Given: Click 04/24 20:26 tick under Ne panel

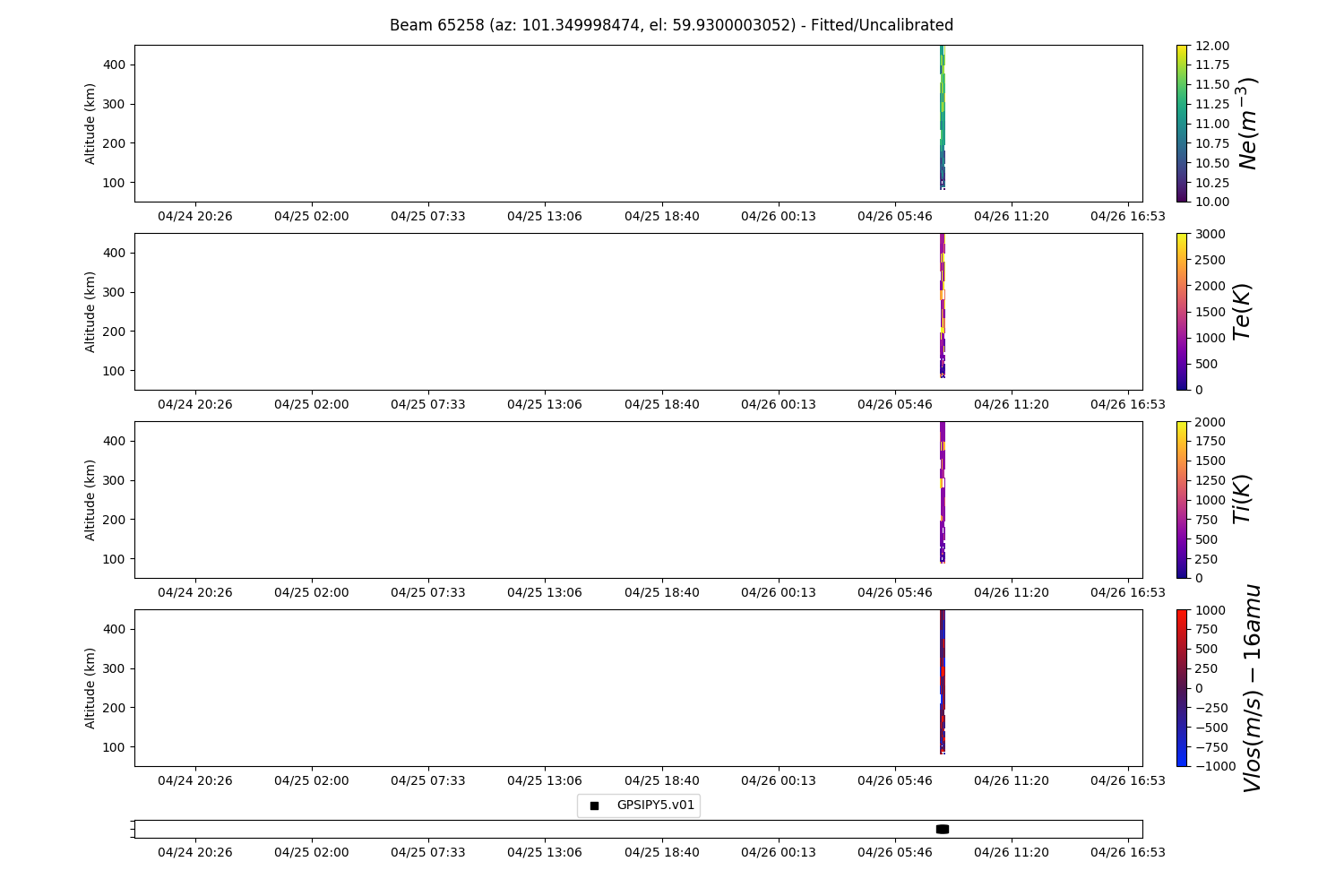Looking at the screenshot, I should (x=195, y=216).
